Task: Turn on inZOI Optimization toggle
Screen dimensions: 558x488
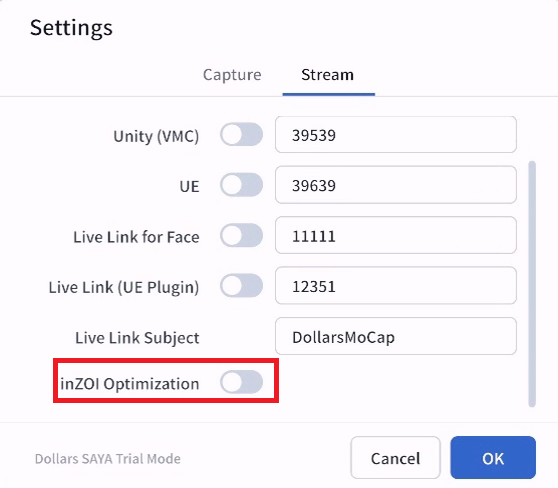Action: pyautogui.click(x=241, y=382)
